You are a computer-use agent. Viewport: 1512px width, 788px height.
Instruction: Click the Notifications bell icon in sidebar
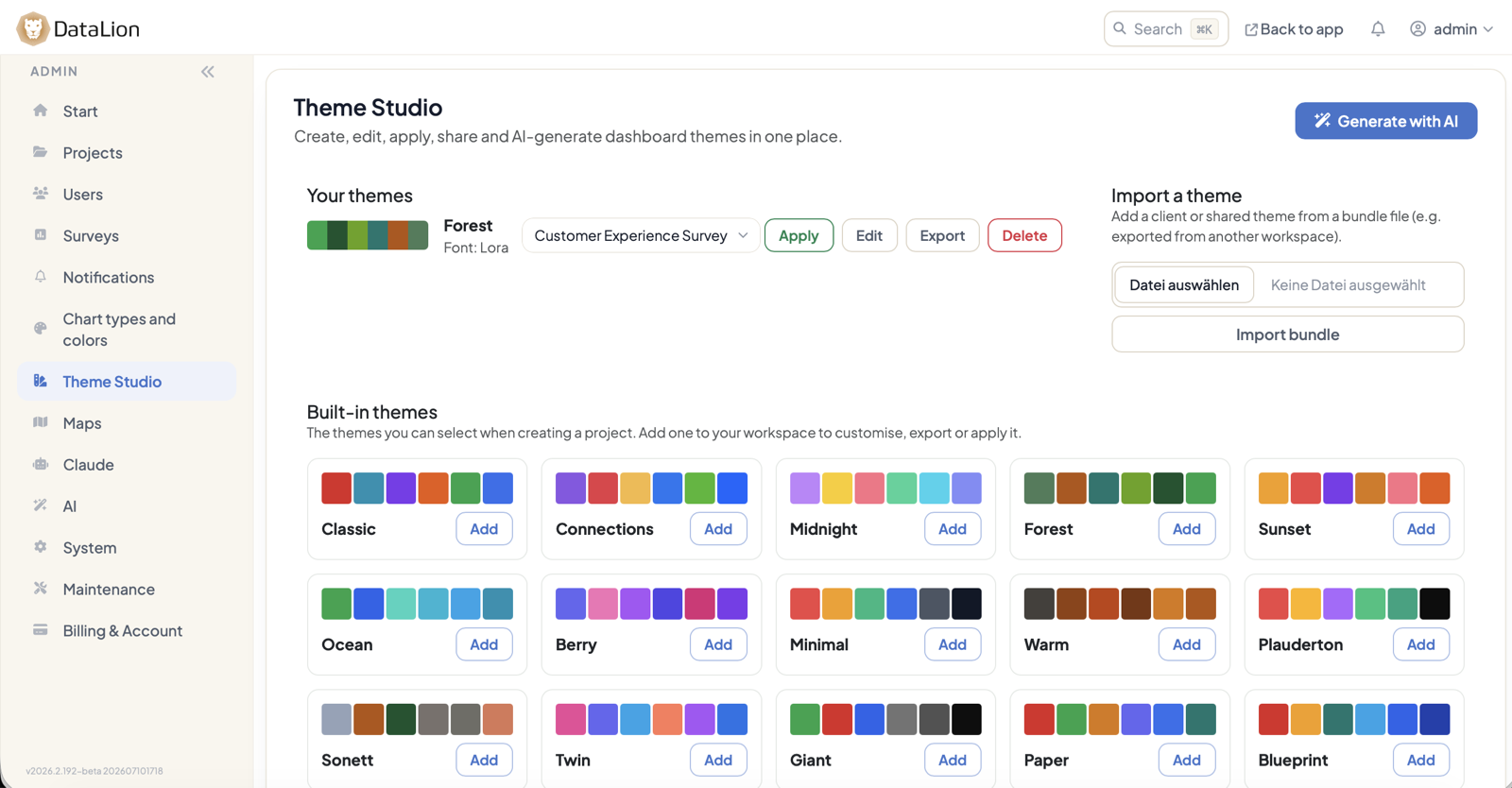pyautogui.click(x=41, y=277)
